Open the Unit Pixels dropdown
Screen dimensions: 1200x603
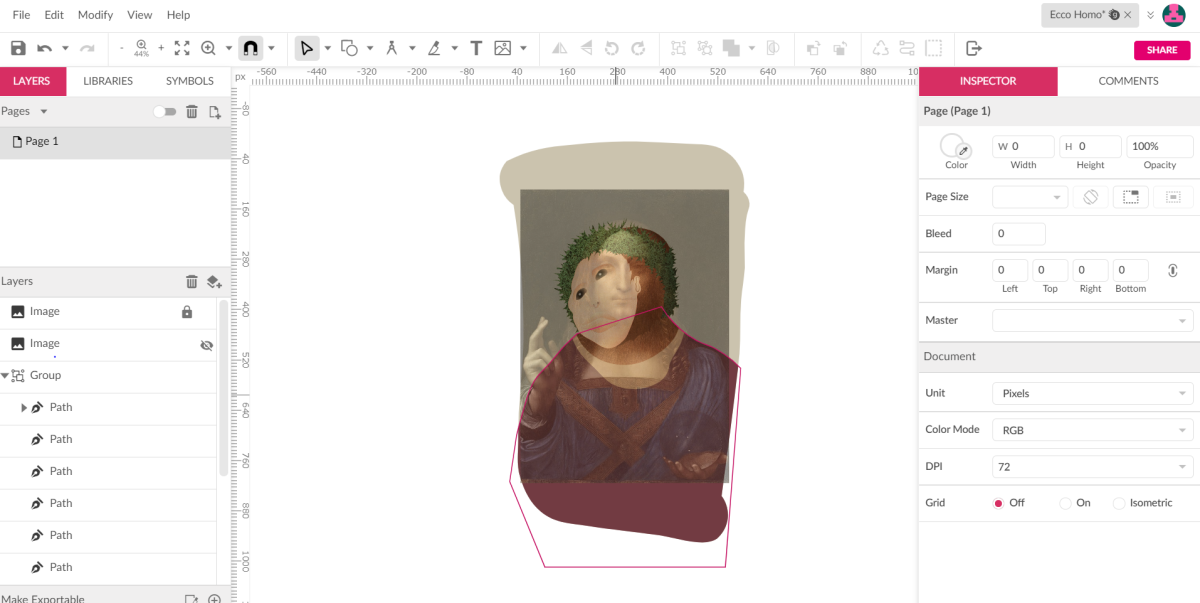tap(1092, 393)
